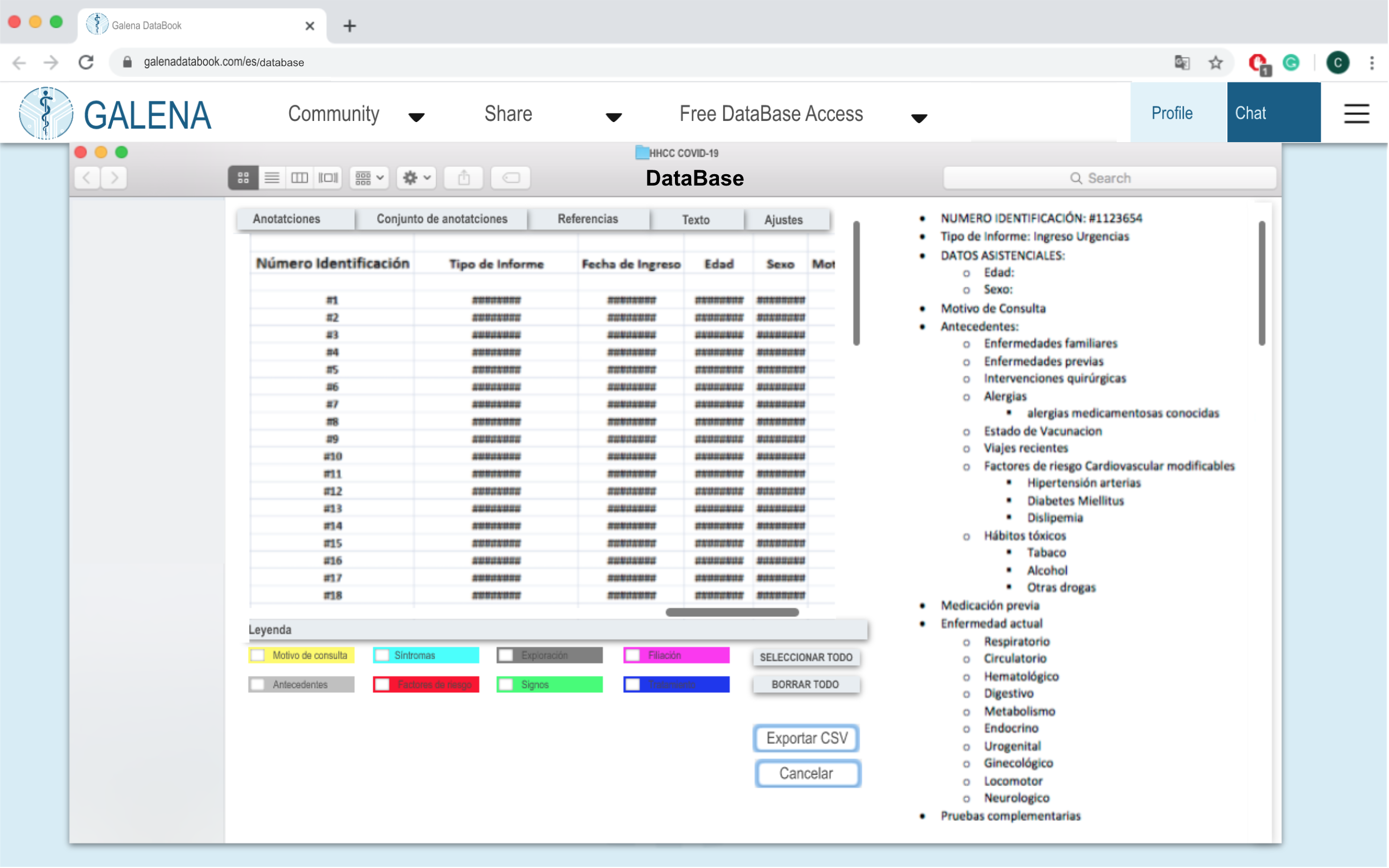Open the hamburger menu icon

click(1357, 113)
